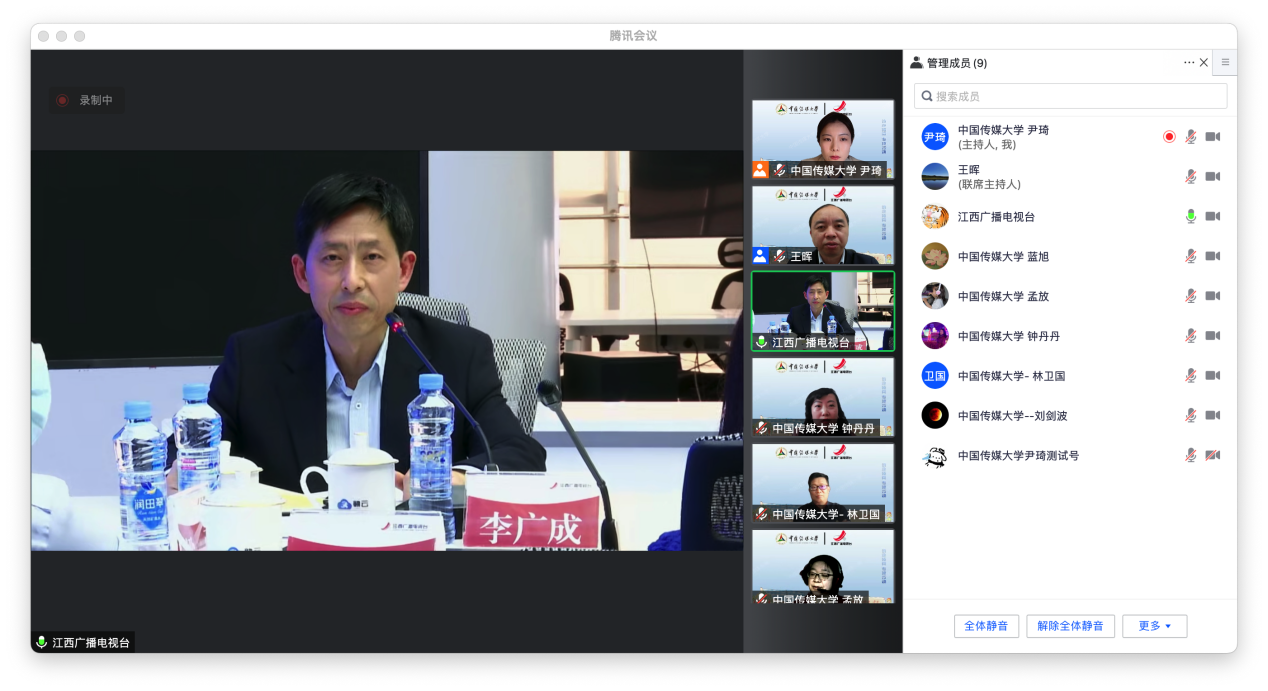The image size is (1268, 691).
Task: Select 中国传媒大学 钟丹丹 video thumbnail
Action: 822,396
